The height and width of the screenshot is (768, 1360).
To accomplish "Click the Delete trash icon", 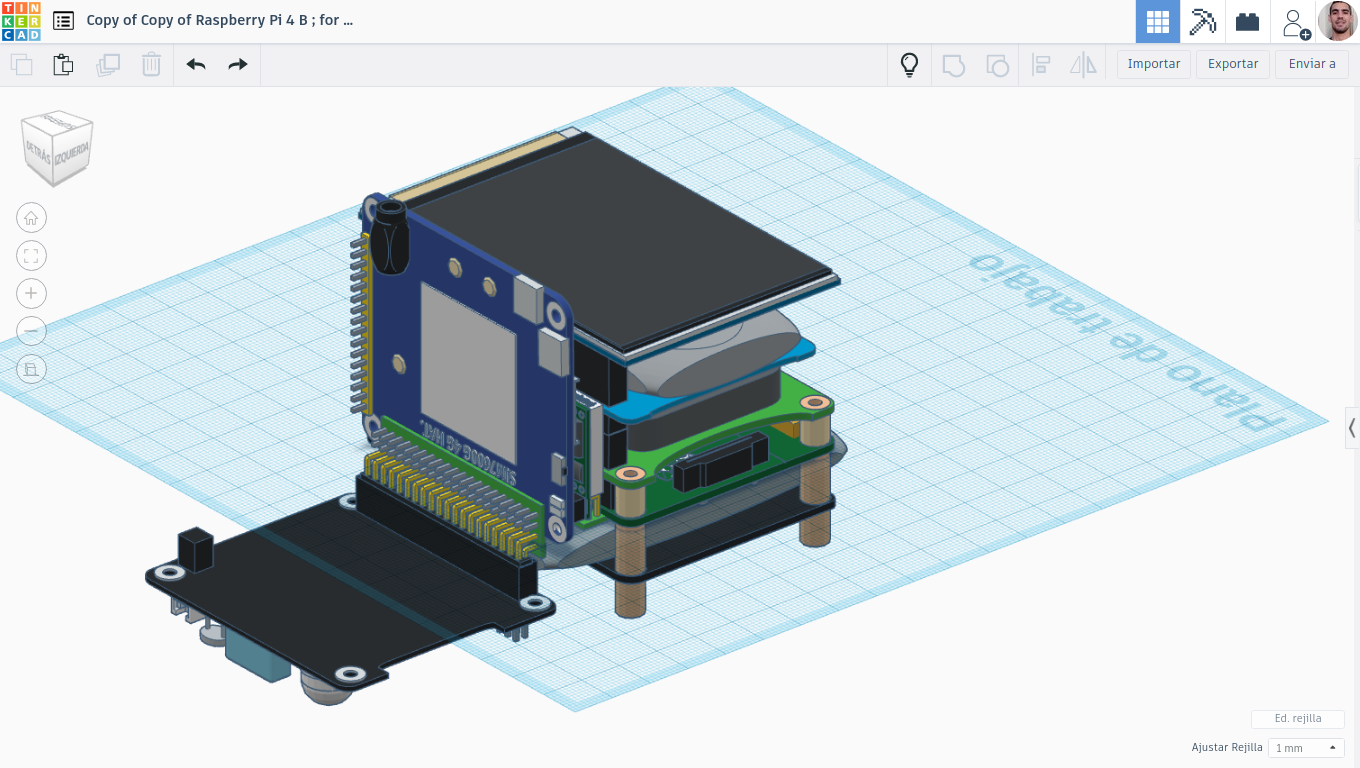I will tap(151, 65).
